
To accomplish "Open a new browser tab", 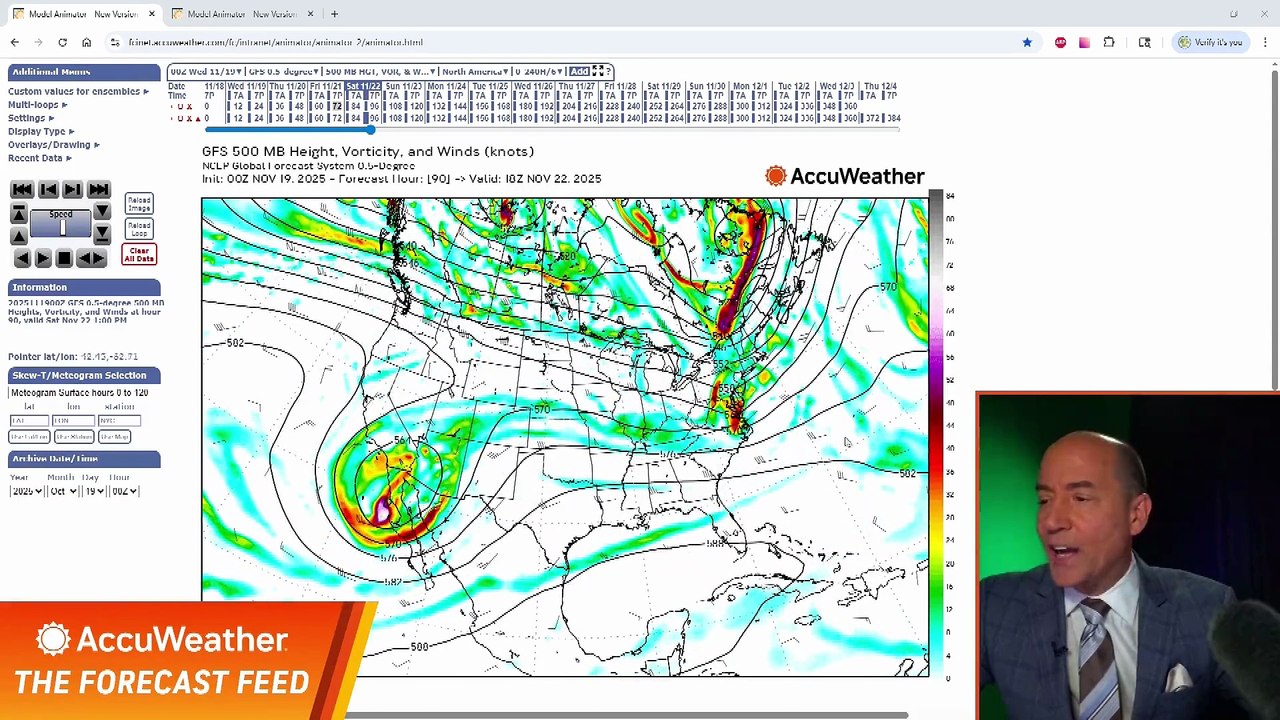I will (x=334, y=14).
